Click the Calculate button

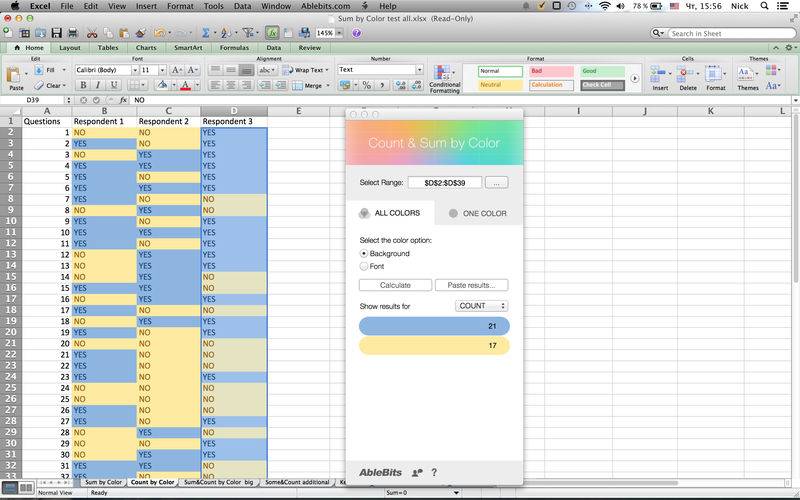pos(395,285)
